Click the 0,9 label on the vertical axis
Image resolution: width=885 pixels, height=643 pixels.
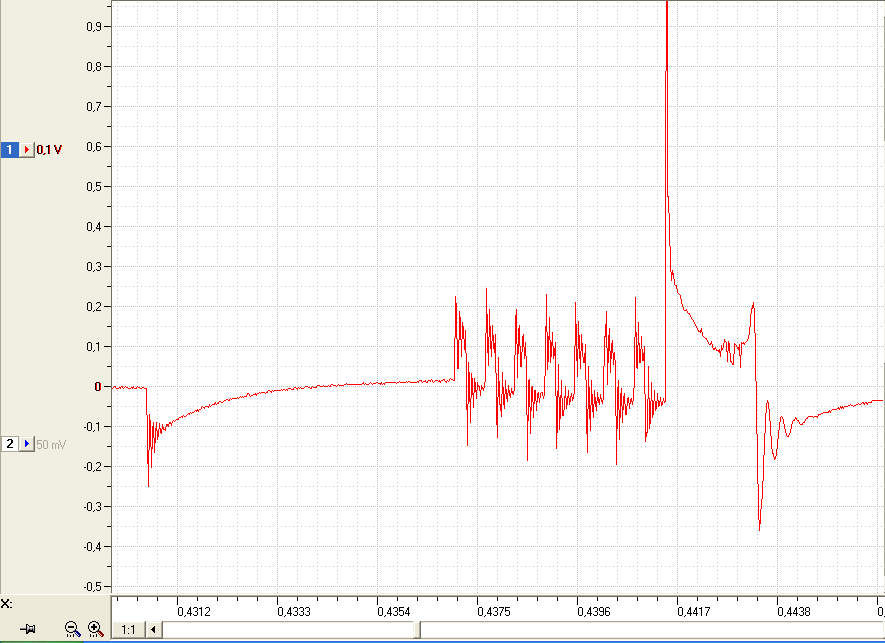click(x=94, y=27)
